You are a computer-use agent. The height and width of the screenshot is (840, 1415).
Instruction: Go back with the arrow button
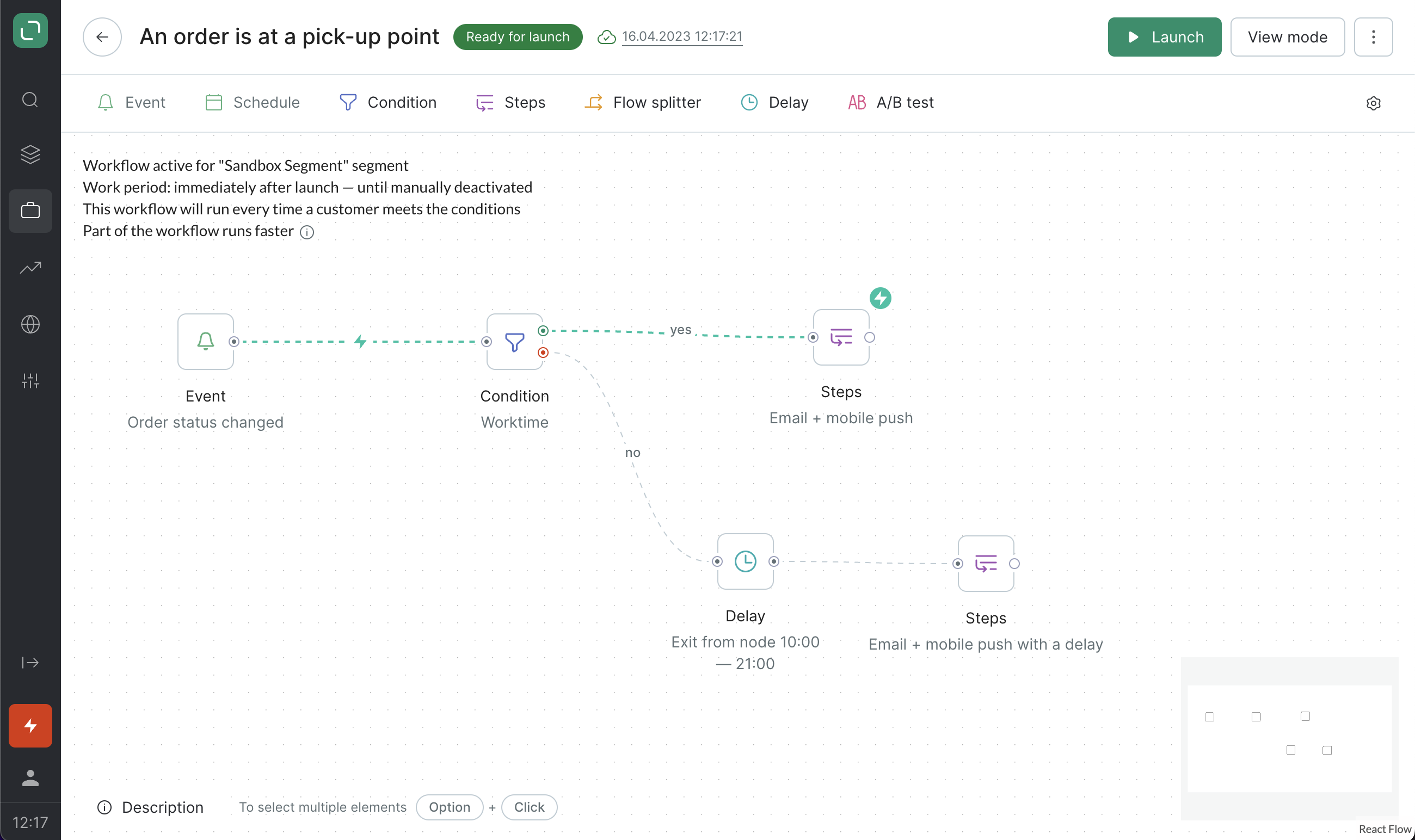102,37
